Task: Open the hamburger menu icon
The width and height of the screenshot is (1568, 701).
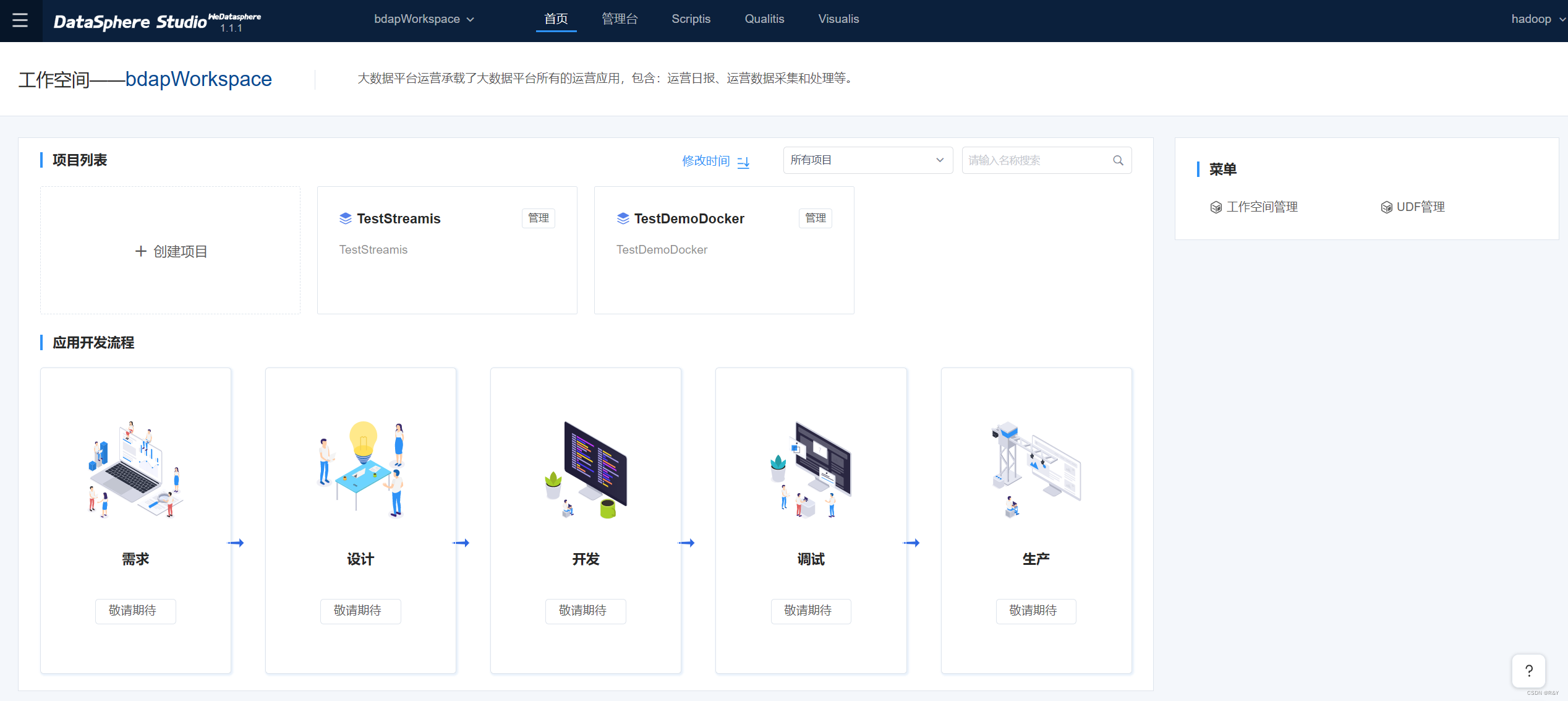Action: (20, 20)
